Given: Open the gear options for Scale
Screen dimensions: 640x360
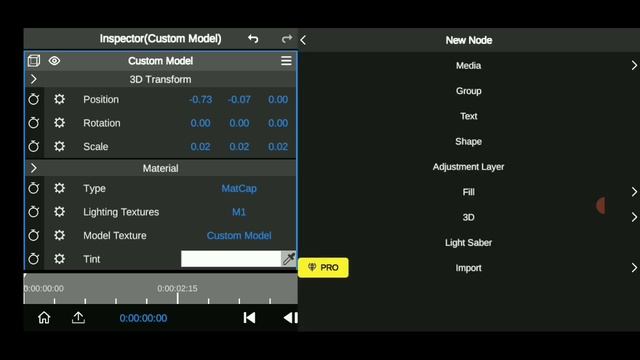Looking at the screenshot, I should 60,147.
